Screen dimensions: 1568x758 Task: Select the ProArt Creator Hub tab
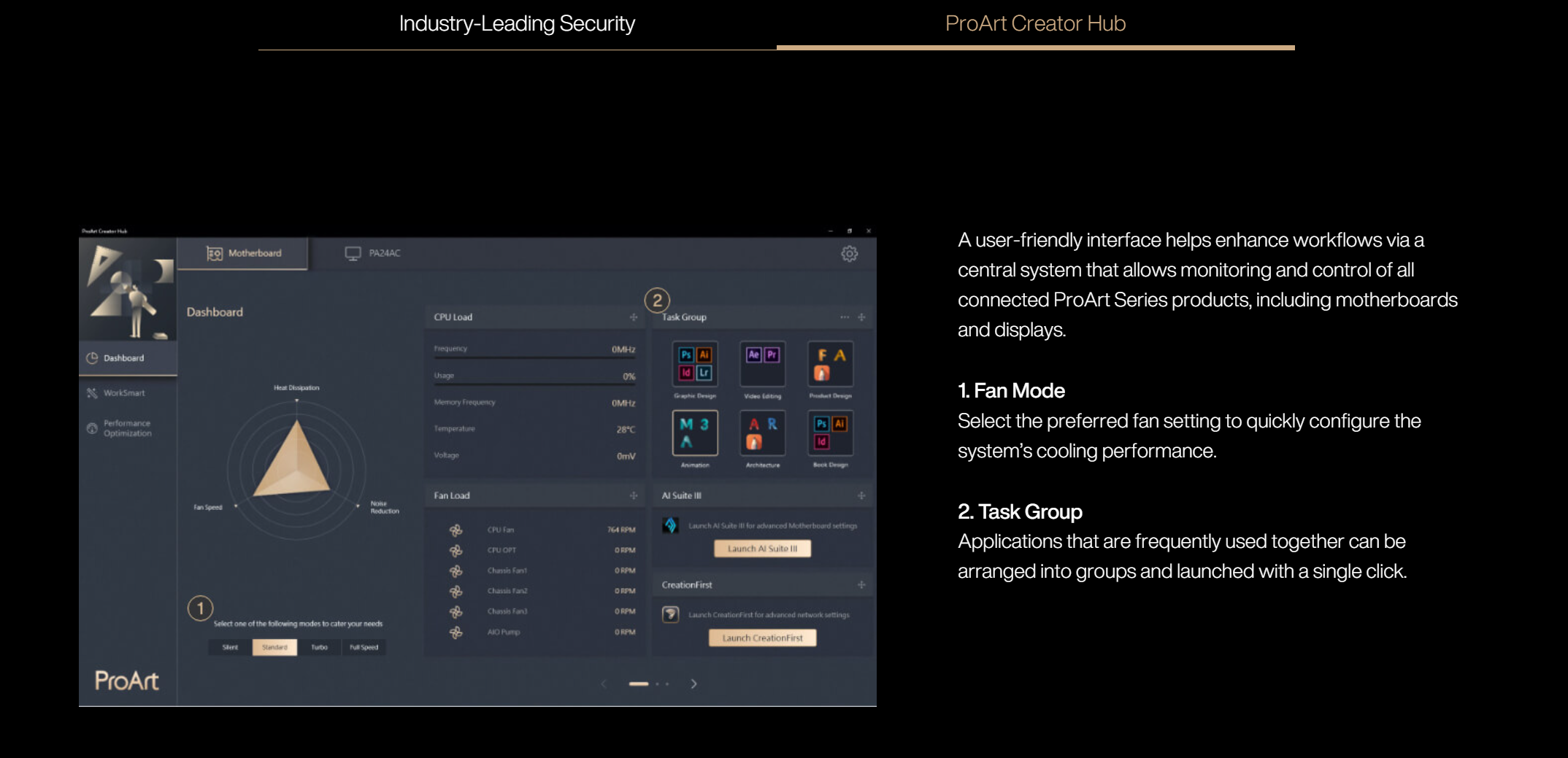click(1035, 24)
